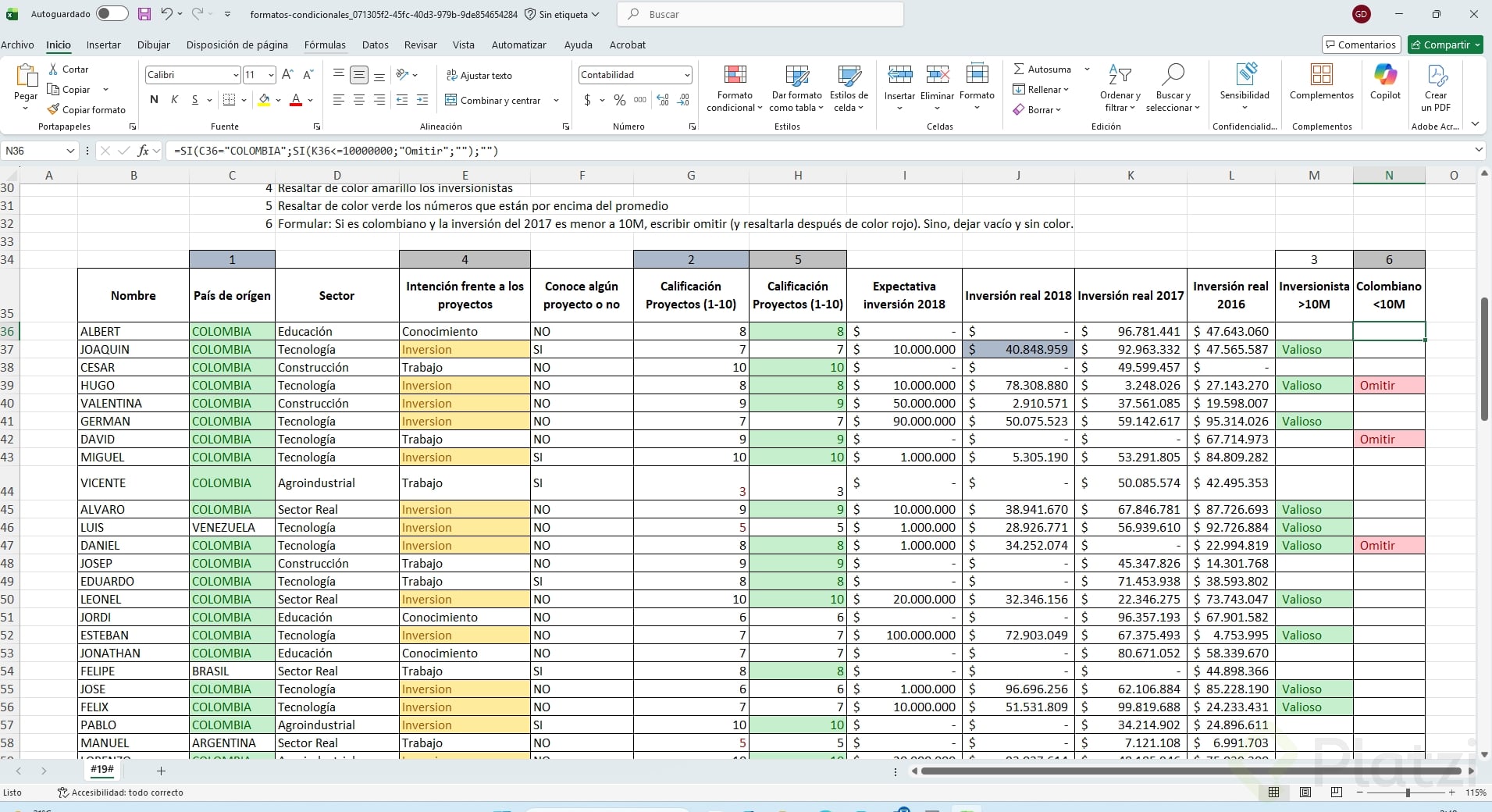The width and height of the screenshot is (1492, 812).
Task: Open Conditional Formatting (Formato condicional) menu
Action: click(x=734, y=87)
